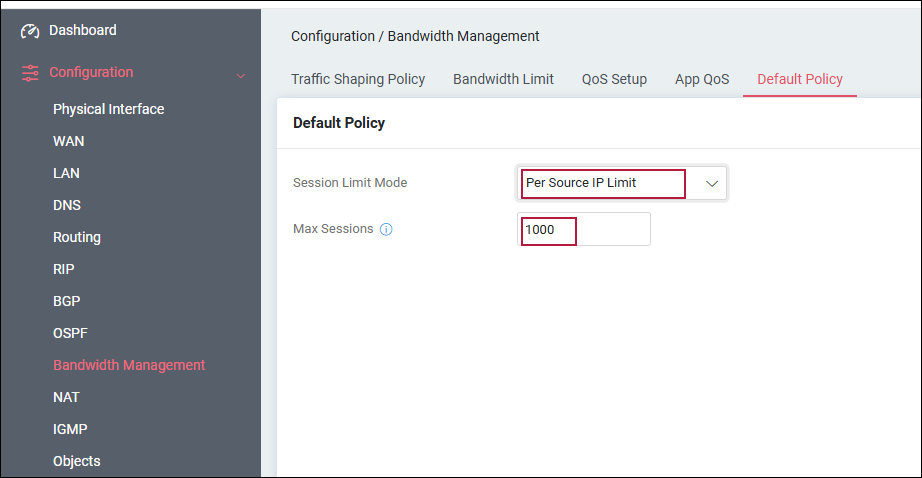The image size is (922, 478).
Task: Open DNS configuration in sidebar
Action: 67,205
